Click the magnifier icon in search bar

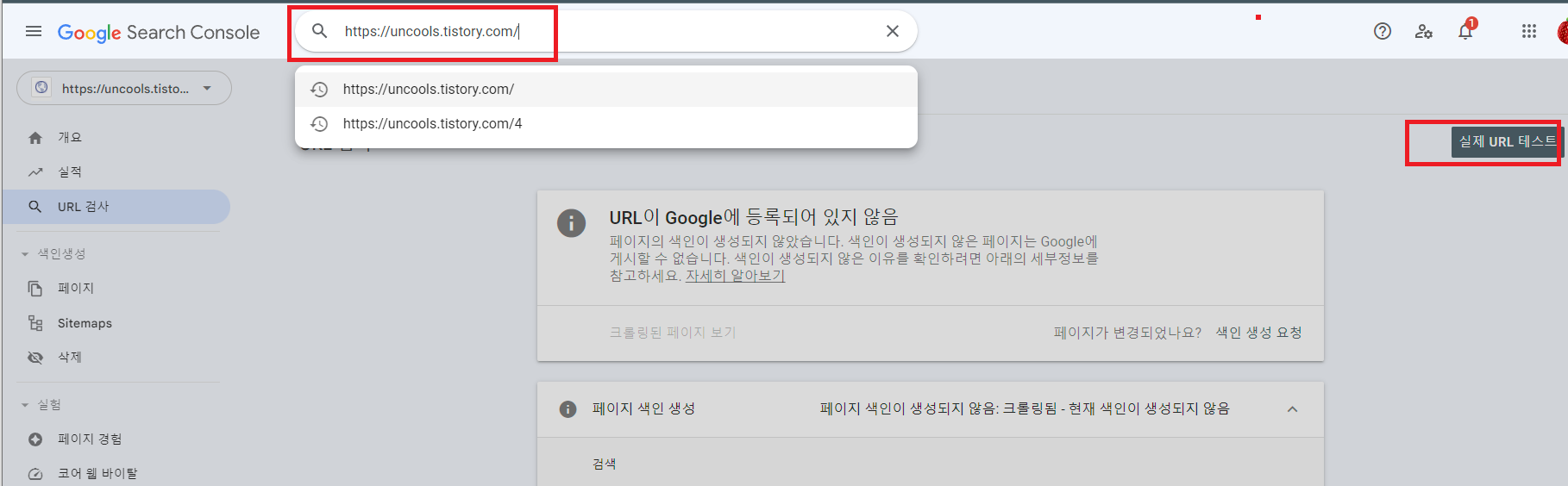(320, 31)
